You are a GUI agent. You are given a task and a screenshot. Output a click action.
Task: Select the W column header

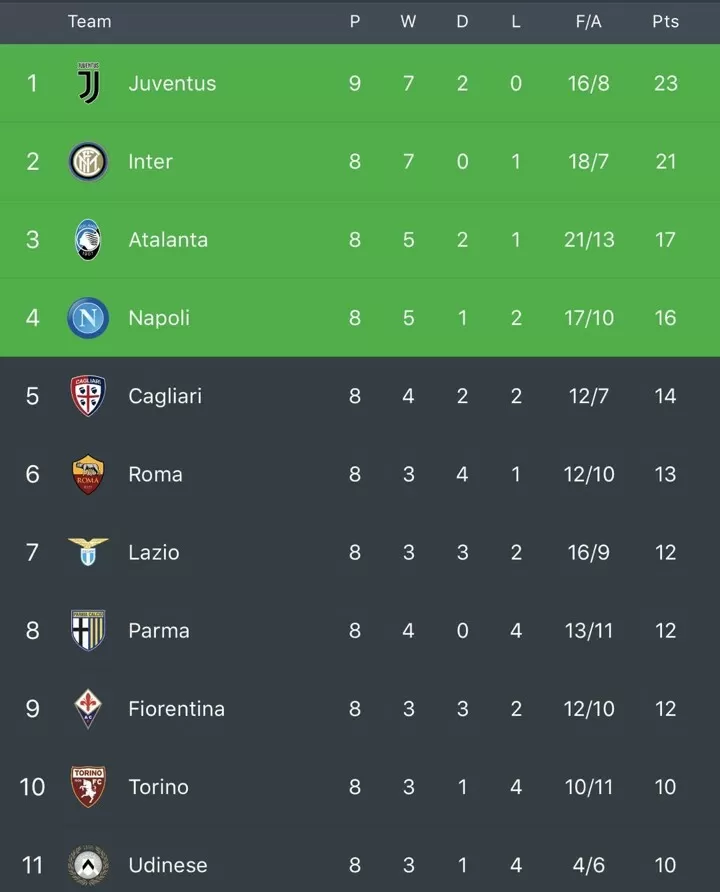point(408,22)
